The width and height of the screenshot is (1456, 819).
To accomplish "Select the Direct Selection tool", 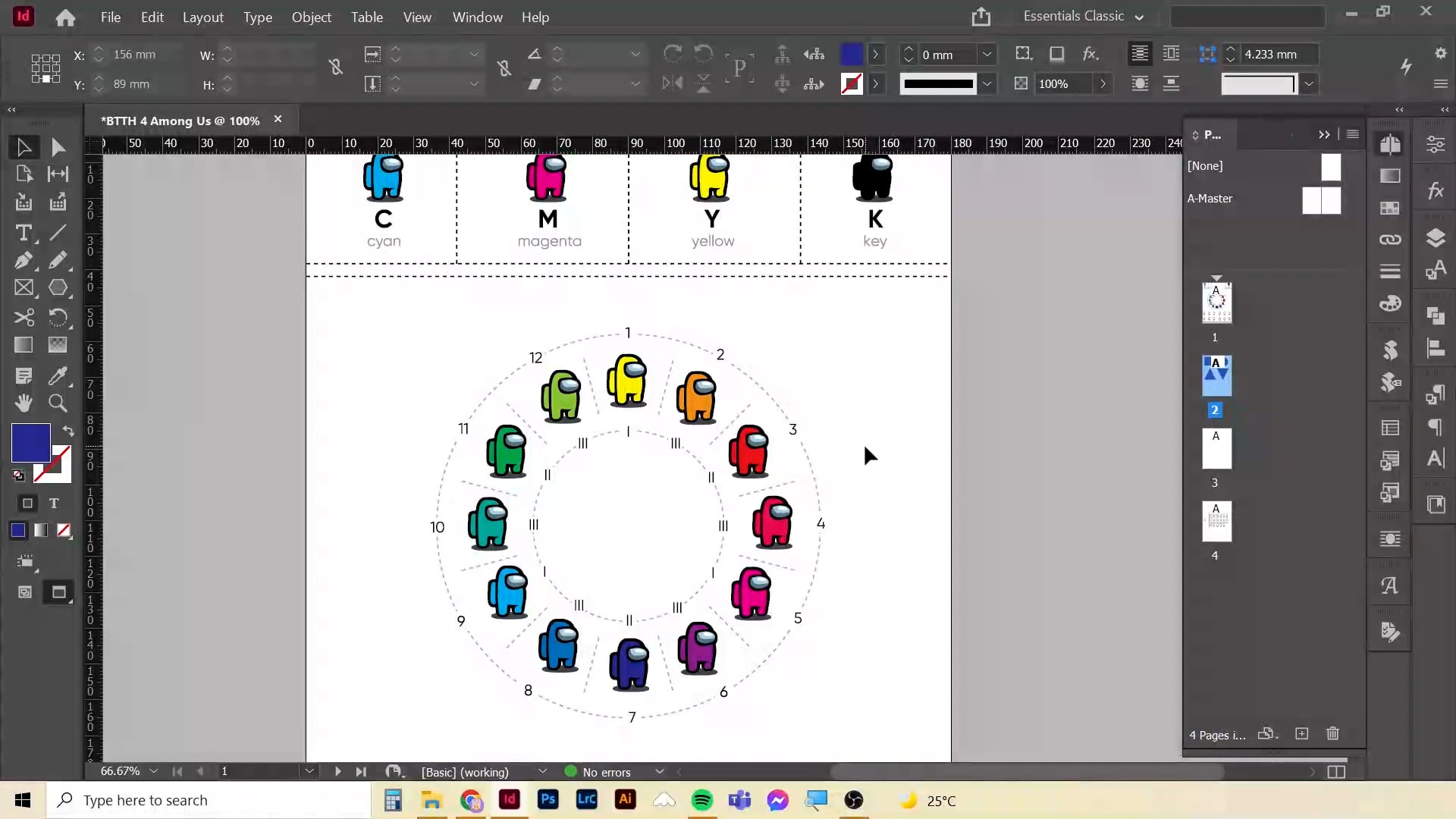I will pos(58,147).
